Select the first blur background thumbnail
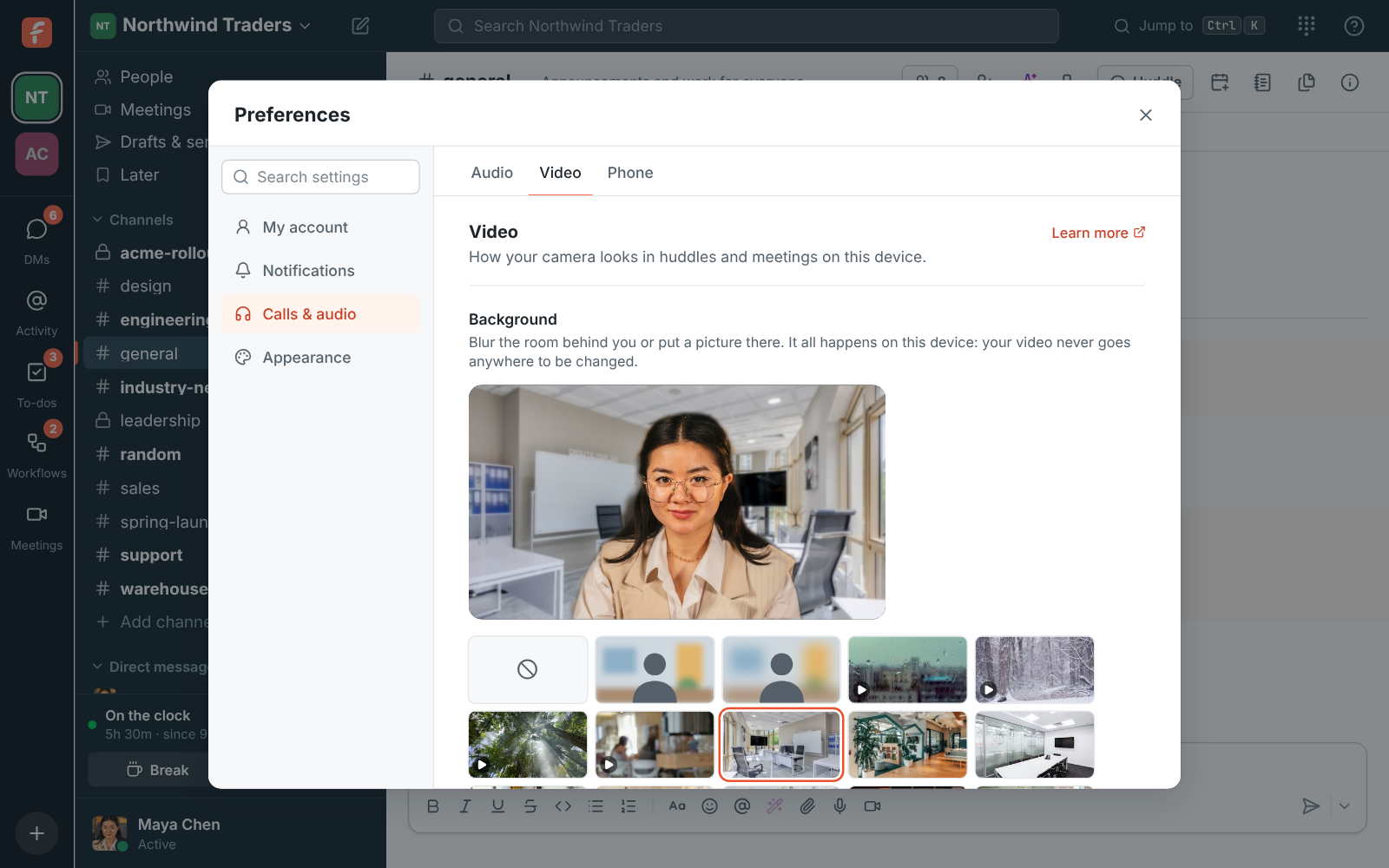Viewport: 1389px width, 868px height. click(655, 669)
